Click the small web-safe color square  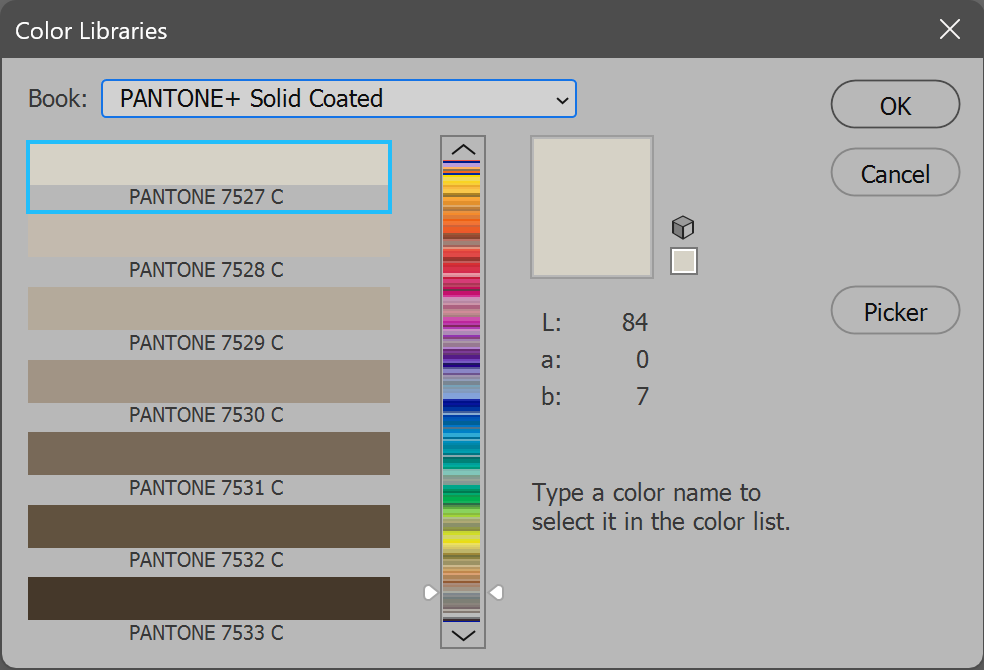click(684, 261)
